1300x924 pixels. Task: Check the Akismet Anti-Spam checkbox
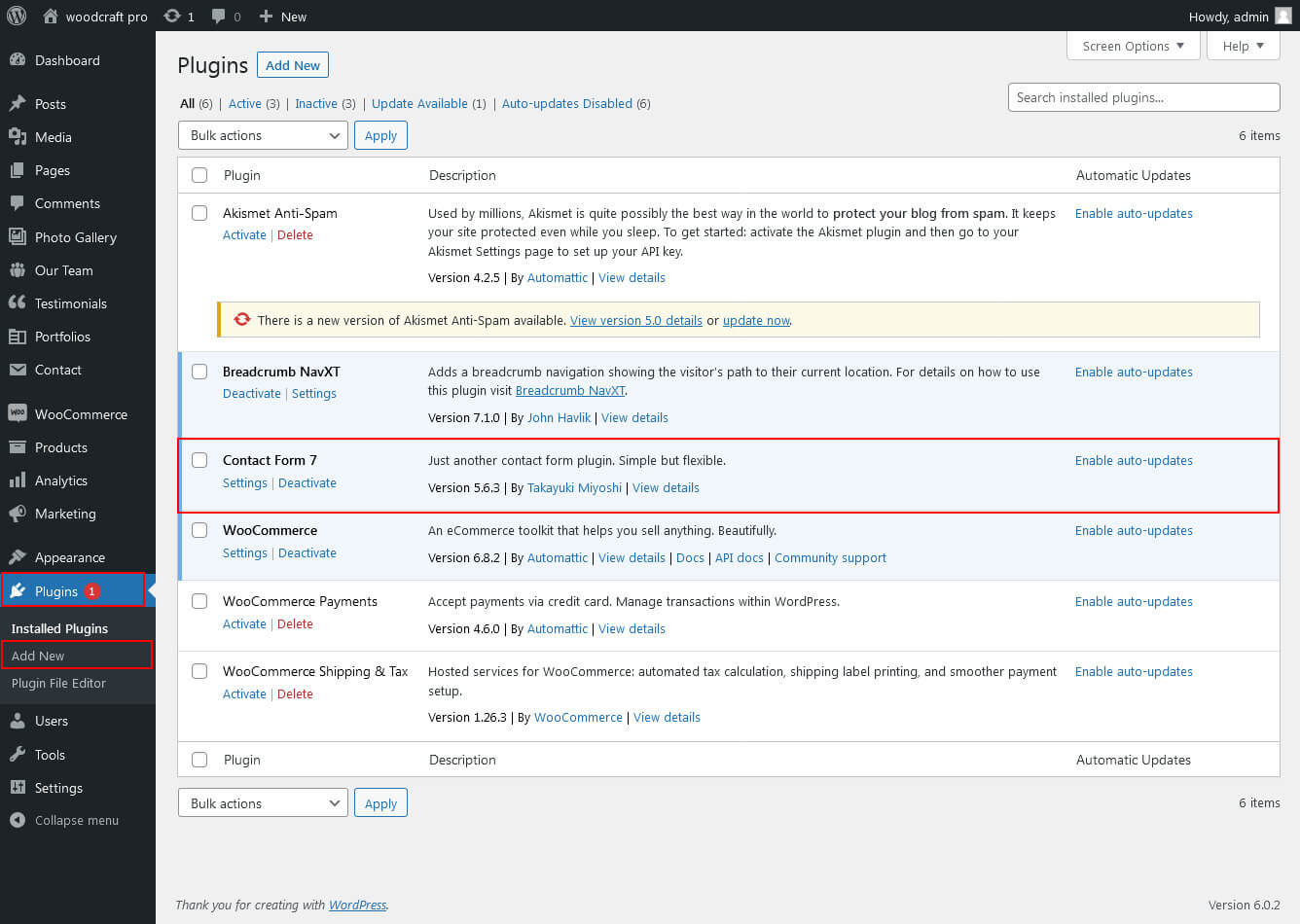click(199, 213)
